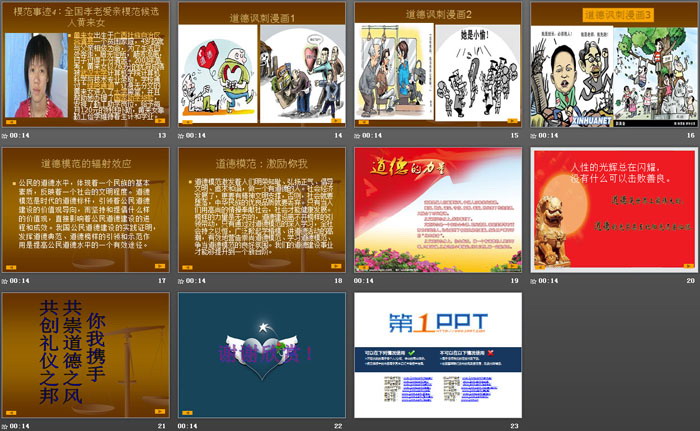Select slide 21 thumbnail 你我携手共崇道德之风
The image size is (700, 431).
point(86,355)
